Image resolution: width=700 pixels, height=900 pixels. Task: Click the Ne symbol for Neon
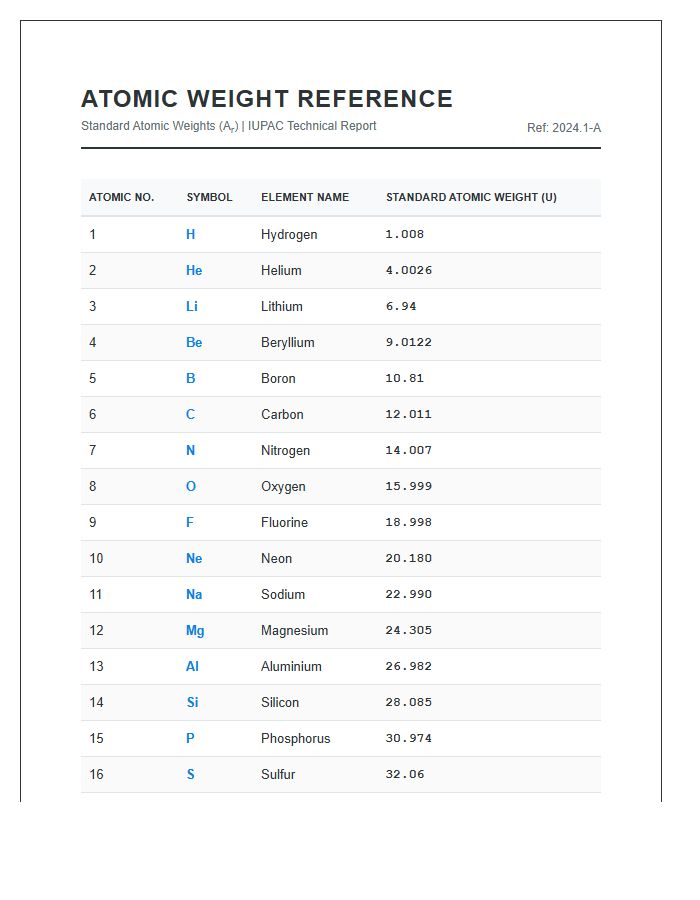(194, 558)
